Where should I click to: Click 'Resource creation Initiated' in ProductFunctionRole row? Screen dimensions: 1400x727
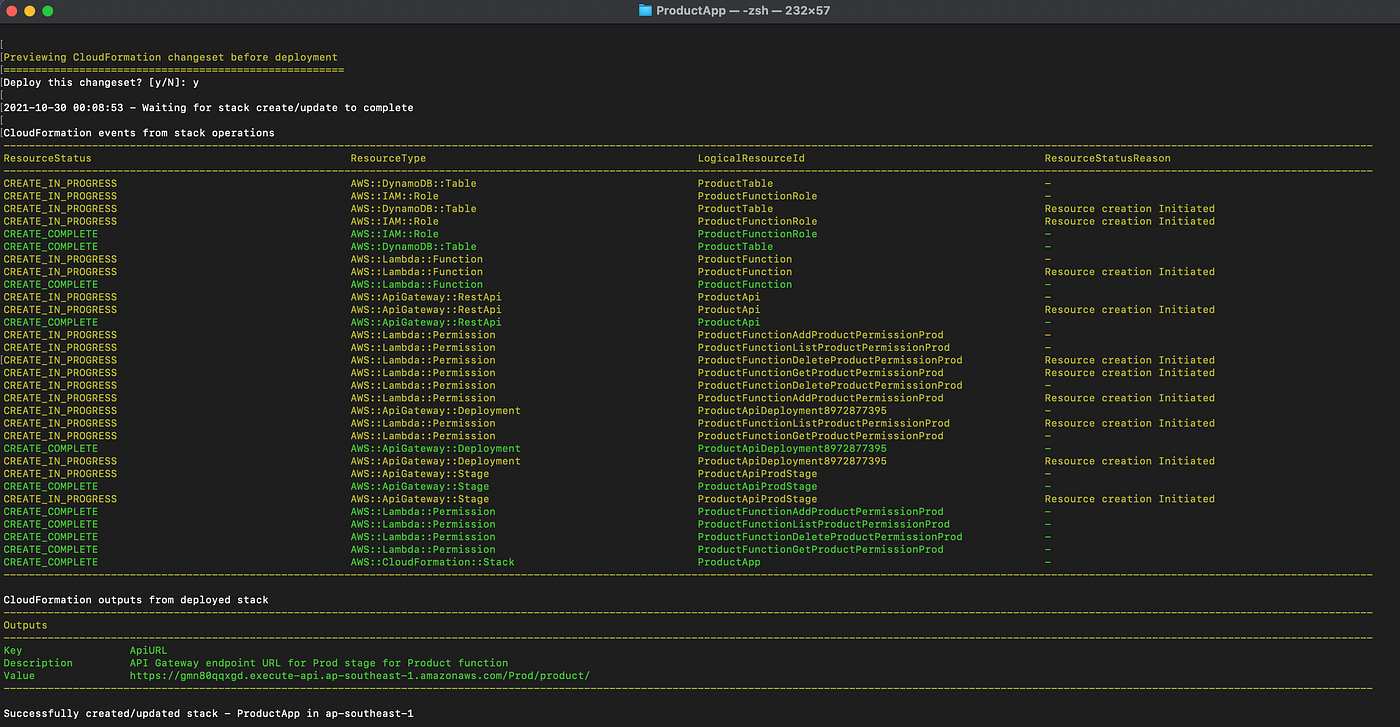(x=1130, y=221)
